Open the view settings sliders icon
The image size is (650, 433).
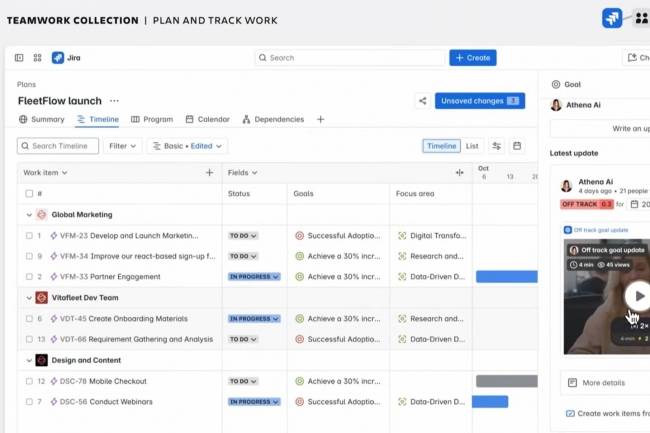[496, 146]
